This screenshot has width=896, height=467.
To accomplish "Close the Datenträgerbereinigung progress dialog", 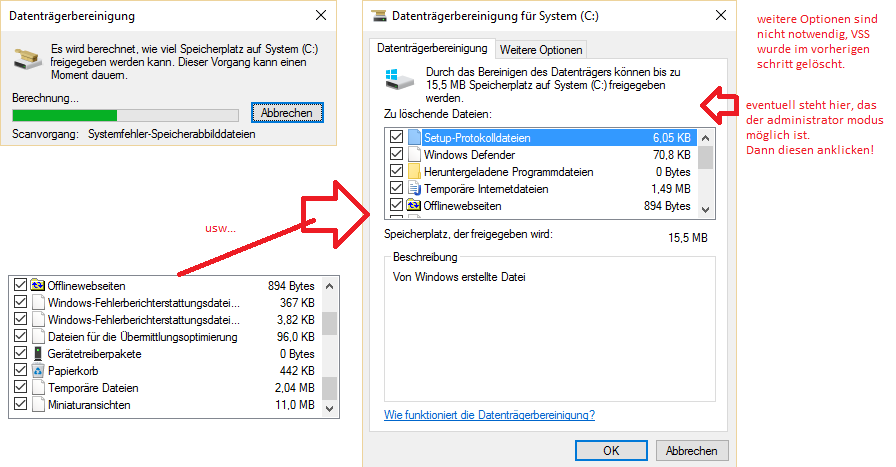I will (x=321, y=15).
